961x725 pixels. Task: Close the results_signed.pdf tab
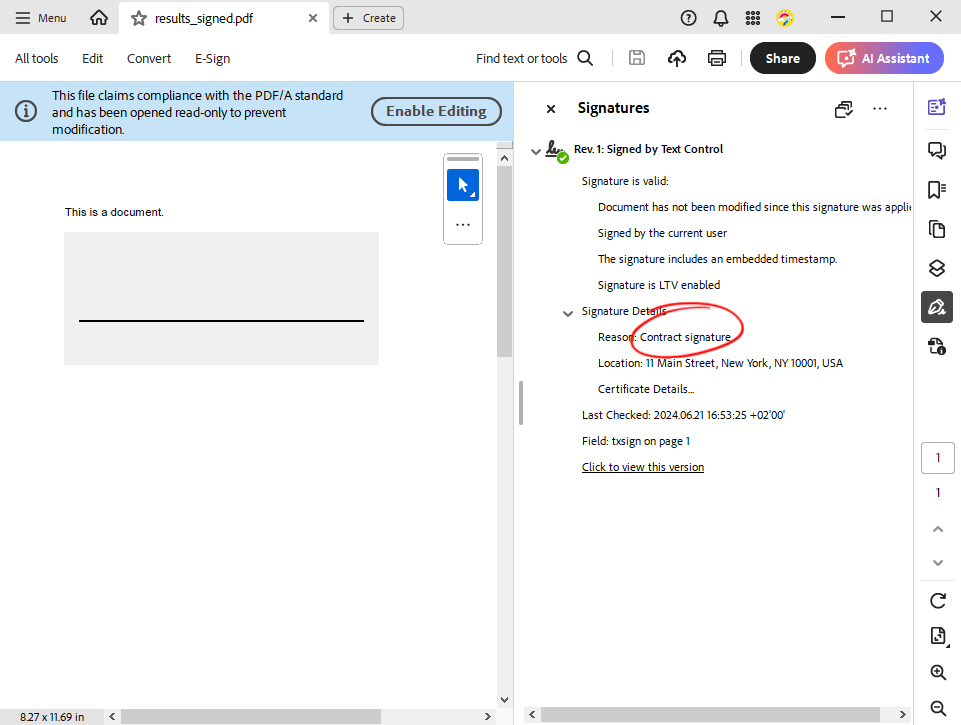point(313,18)
